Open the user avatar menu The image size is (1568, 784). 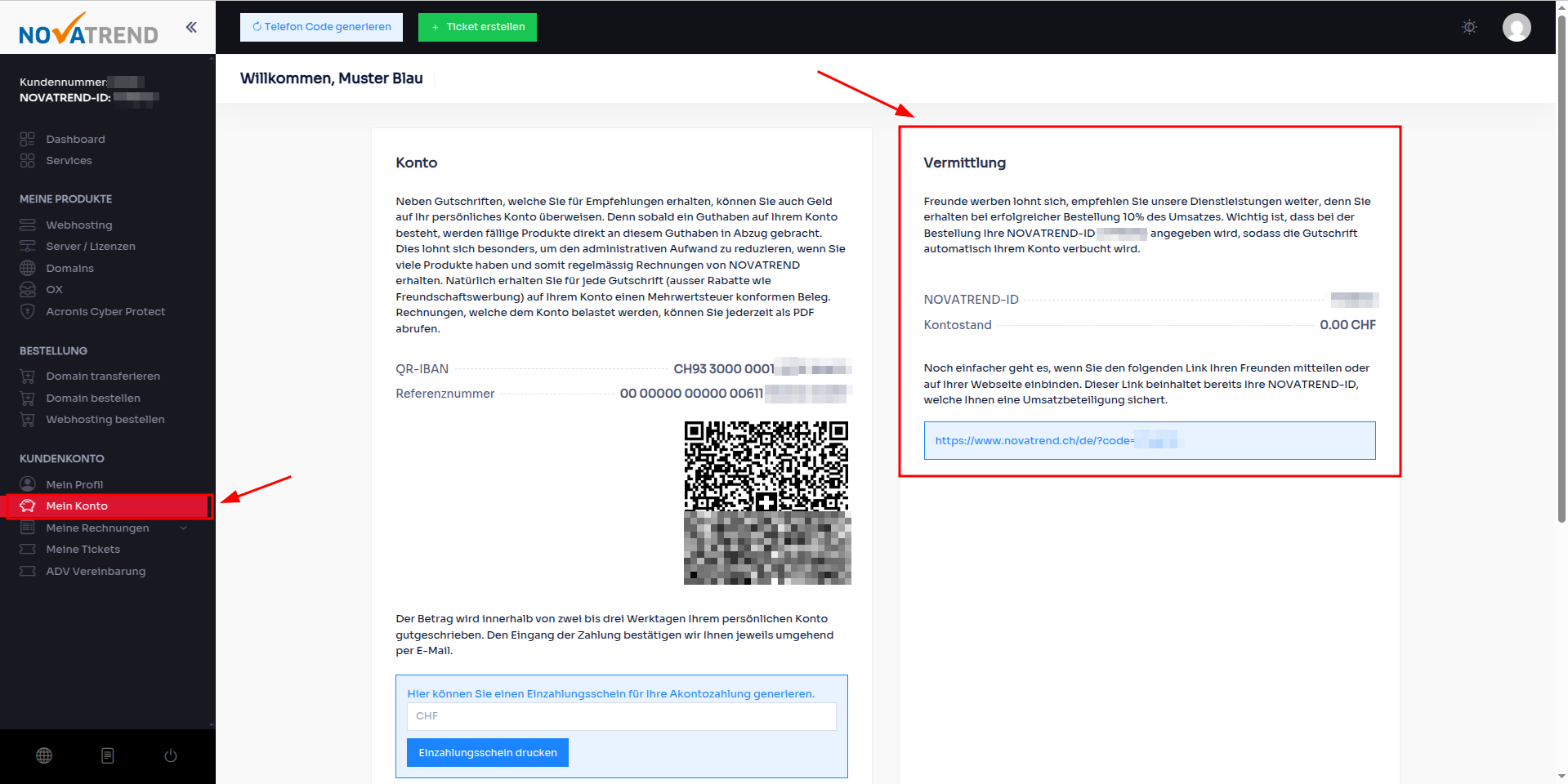coord(1517,27)
